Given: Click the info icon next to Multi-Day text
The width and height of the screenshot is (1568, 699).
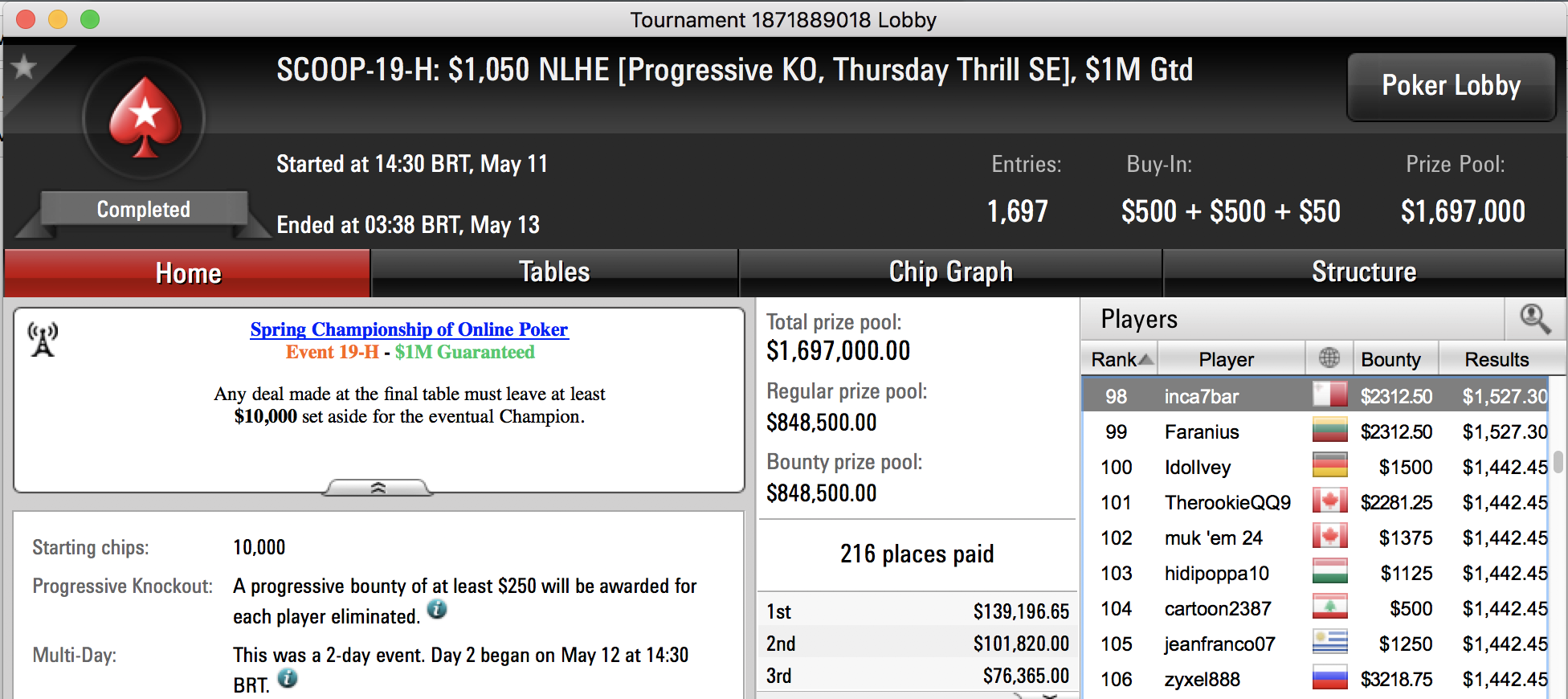Looking at the screenshot, I should click(288, 679).
